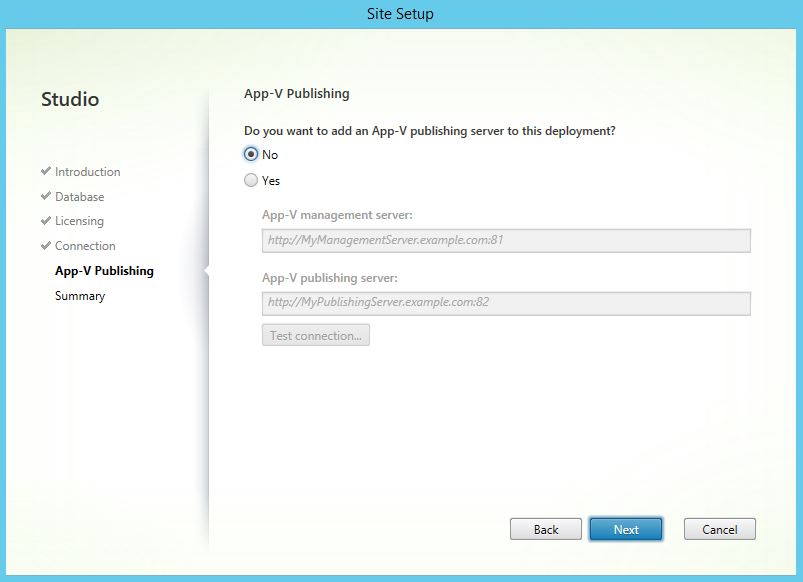
Task: Open the Summary step in sidebar
Action: (x=80, y=296)
